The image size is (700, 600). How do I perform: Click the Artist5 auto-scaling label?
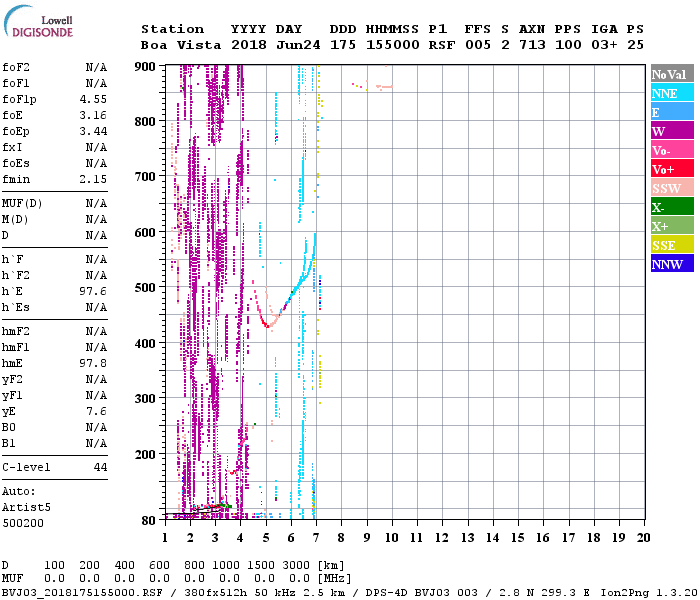[26, 507]
